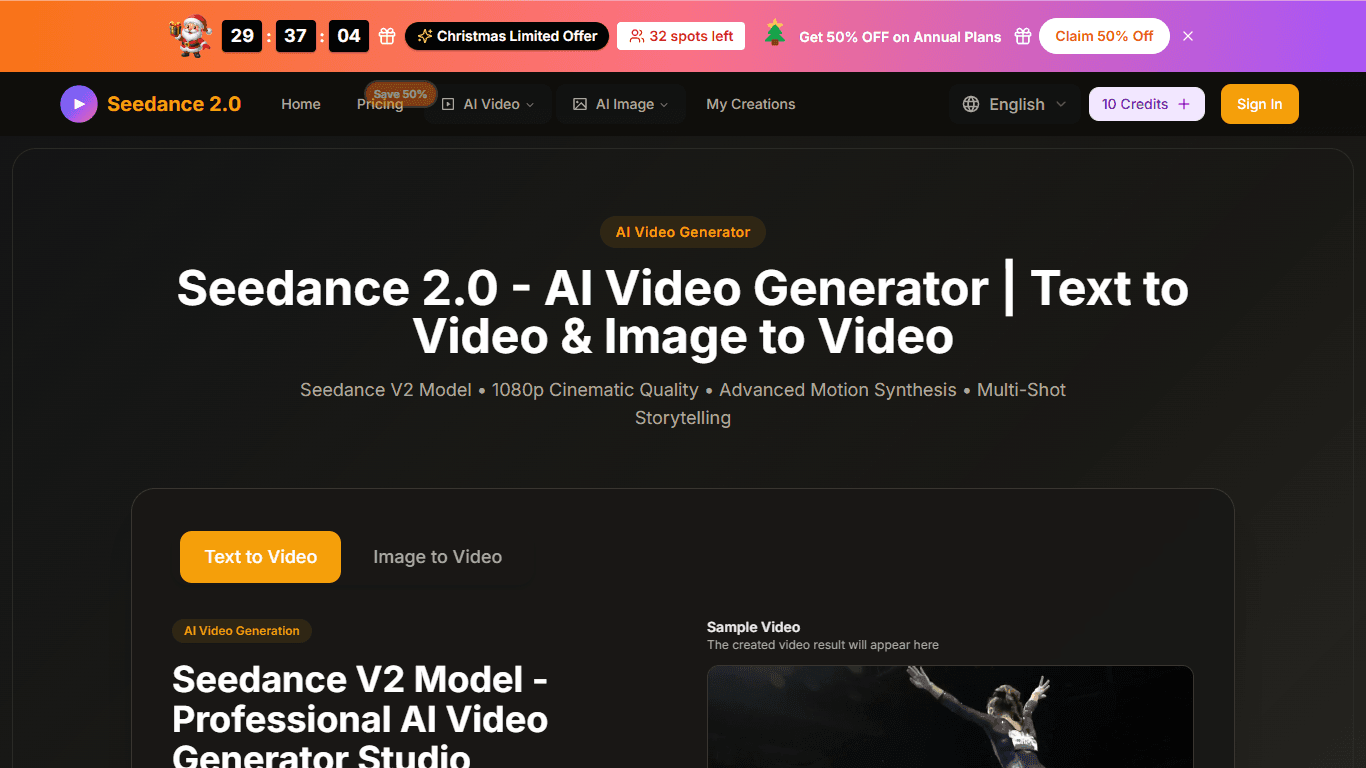1366x768 pixels.
Task: Click the Sample Video heading
Action: click(x=753, y=627)
